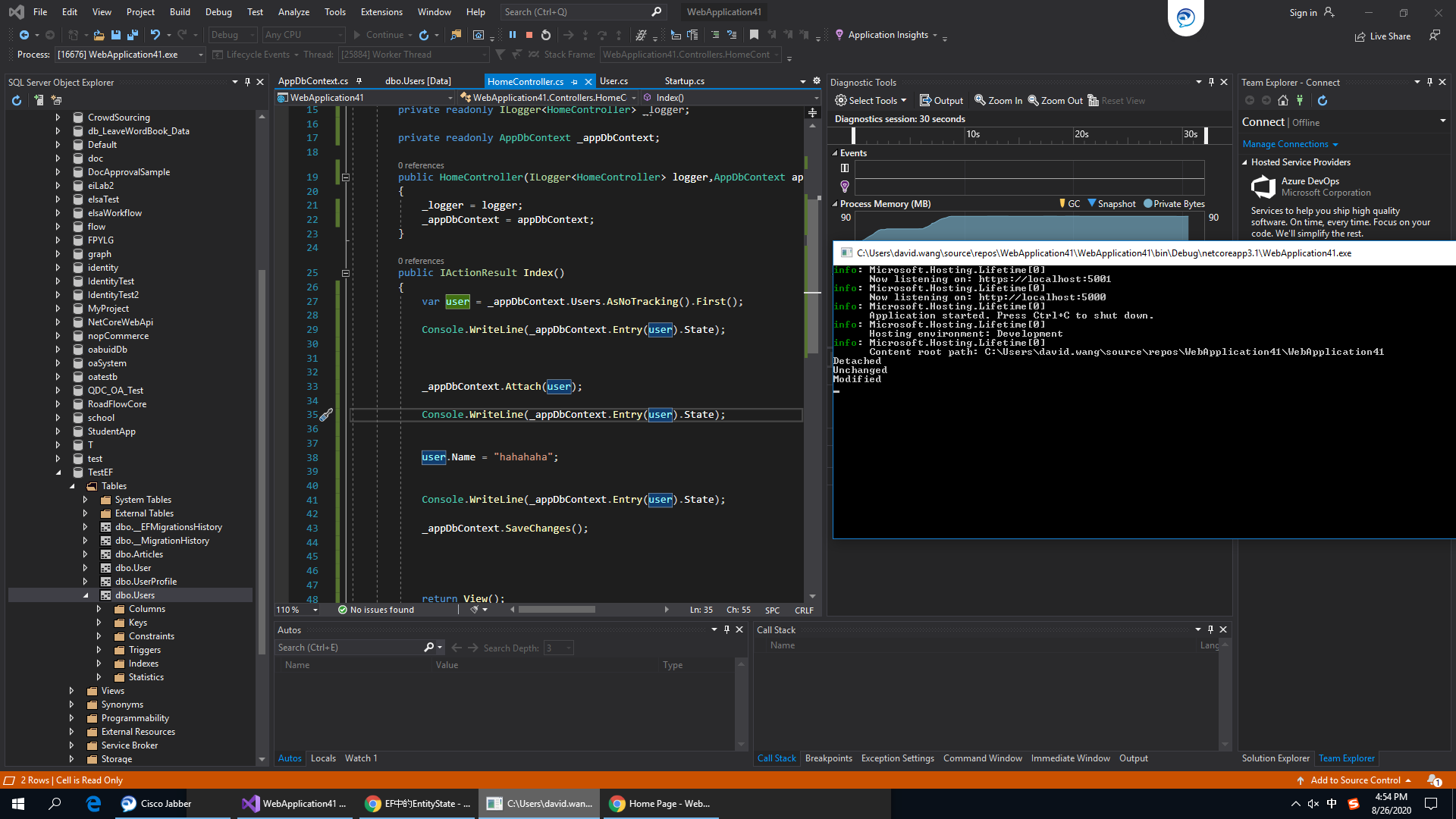Open the Debug menu
Image resolution: width=1456 pixels, height=819 pixels.
point(218,11)
